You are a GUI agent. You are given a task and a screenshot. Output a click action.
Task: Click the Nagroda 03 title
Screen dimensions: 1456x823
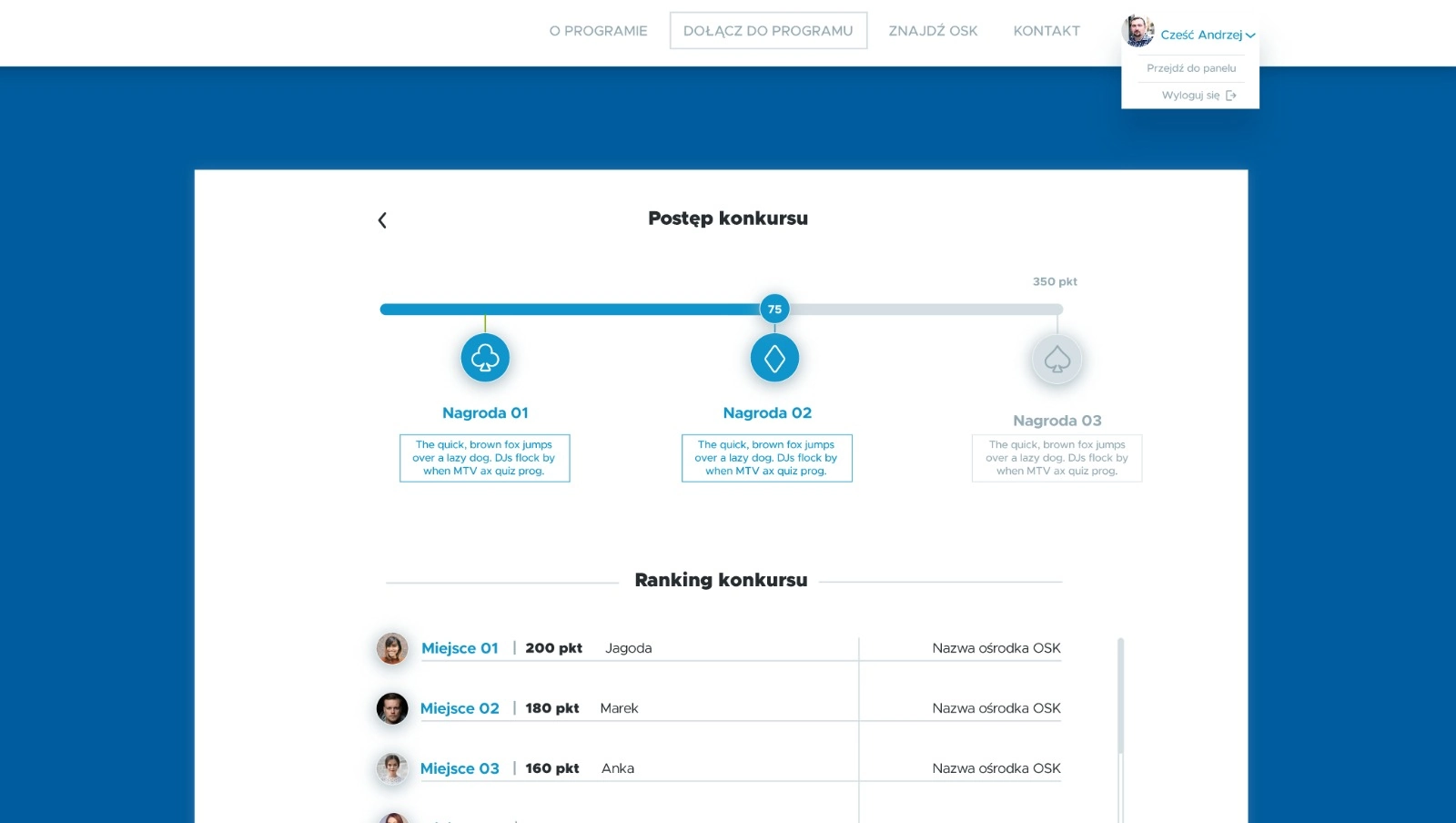coord(1057,421)
